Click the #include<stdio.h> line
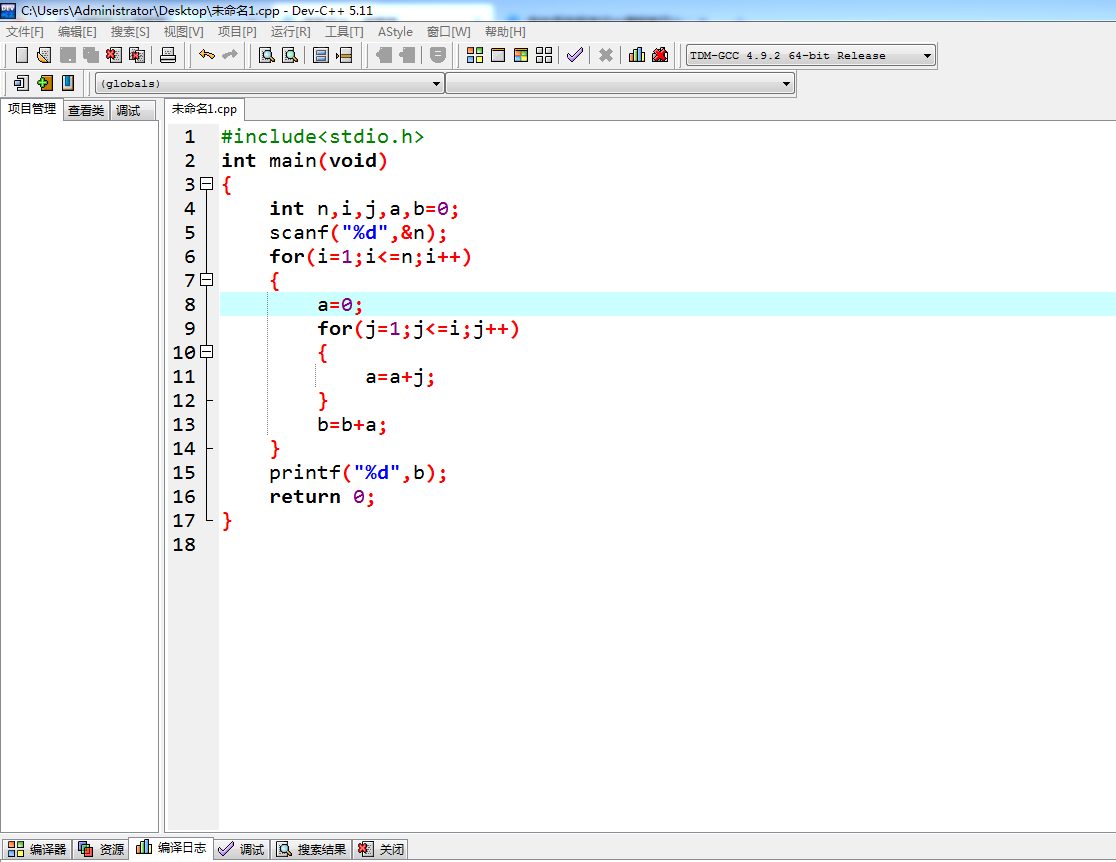The height and width of the screenshot is (862, 1116). (x=322, y=137)
